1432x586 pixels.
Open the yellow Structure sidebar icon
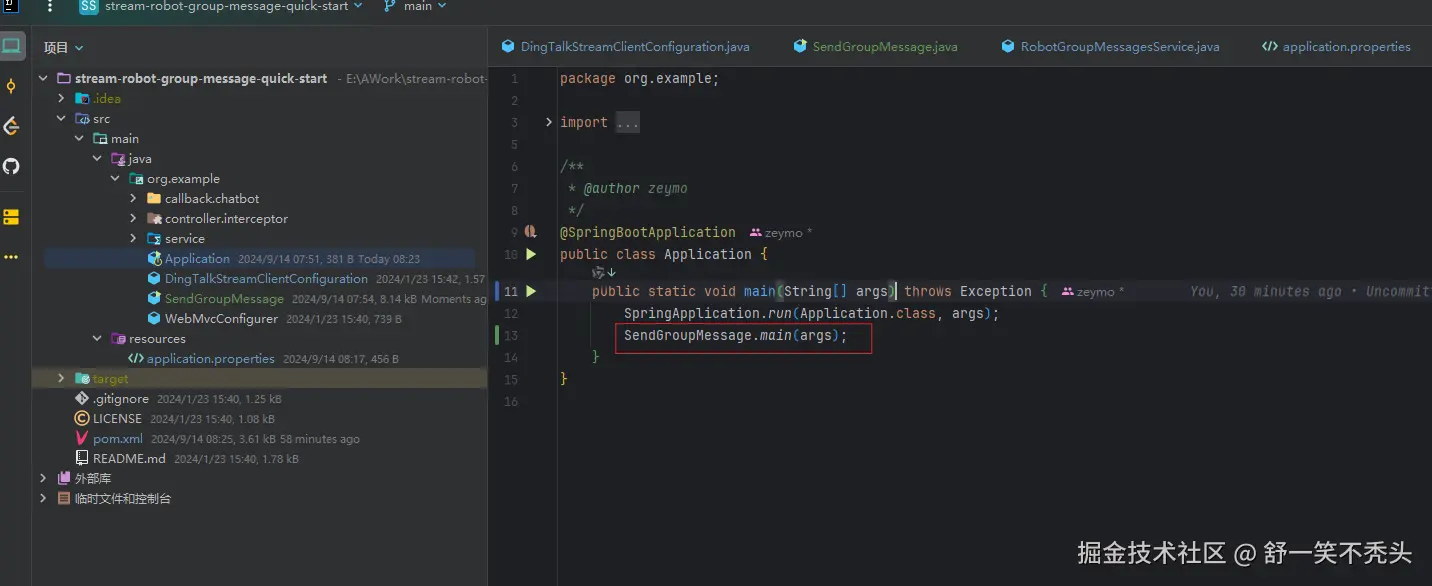[12, 217]
